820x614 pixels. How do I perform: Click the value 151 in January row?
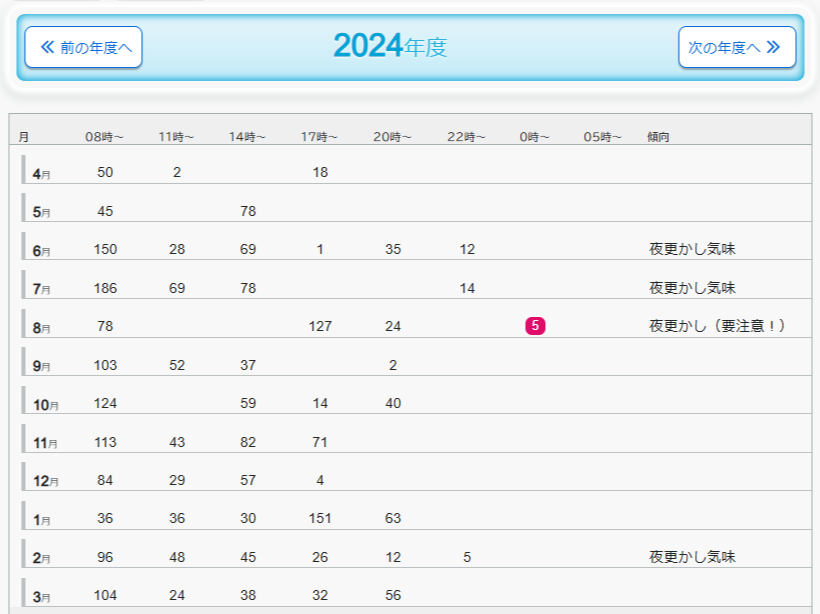pos(320,518)
